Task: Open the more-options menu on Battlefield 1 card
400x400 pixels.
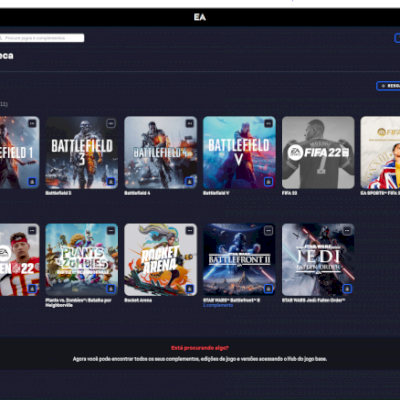Action: (32, 123)
